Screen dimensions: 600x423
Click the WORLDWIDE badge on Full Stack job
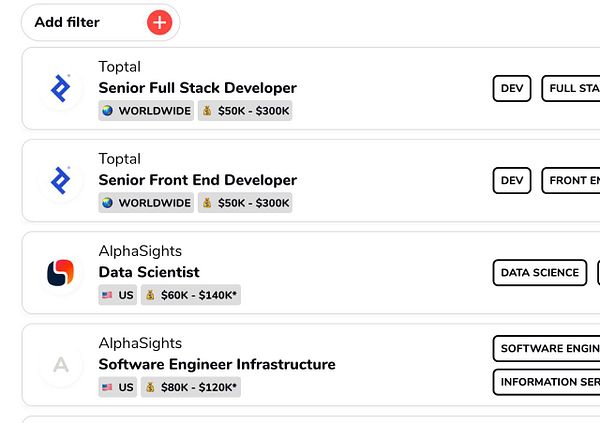pos(145,111)
